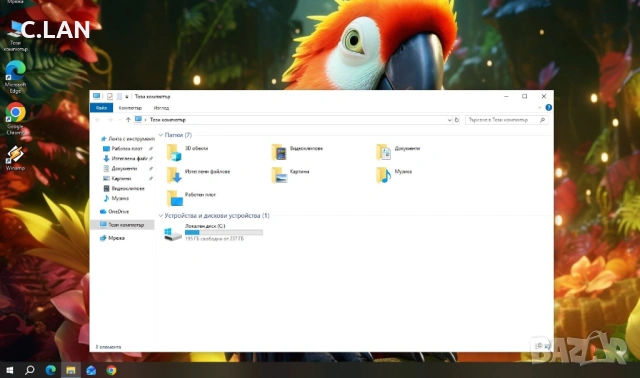Open the Mail app from the taskbar
Screen dimensions: 640x378
(91, 370)
